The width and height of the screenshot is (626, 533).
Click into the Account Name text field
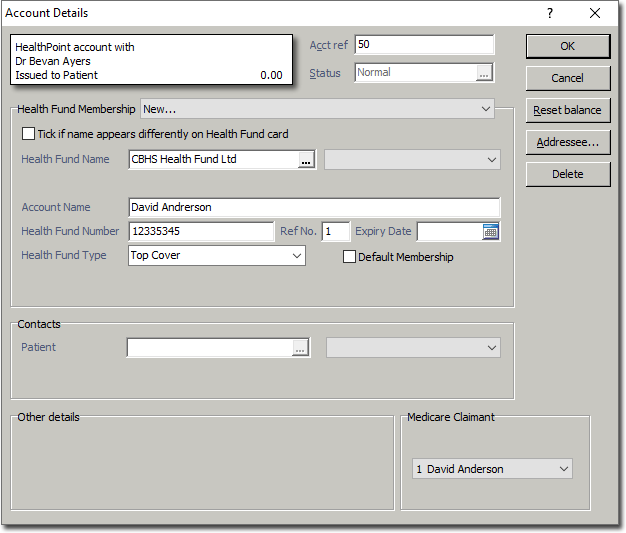[314, 207]
